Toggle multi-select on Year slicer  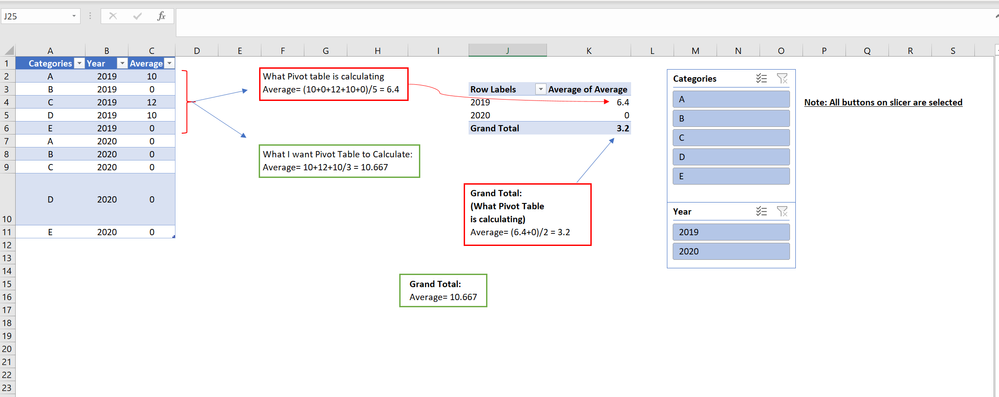click(x=761, y=211)
